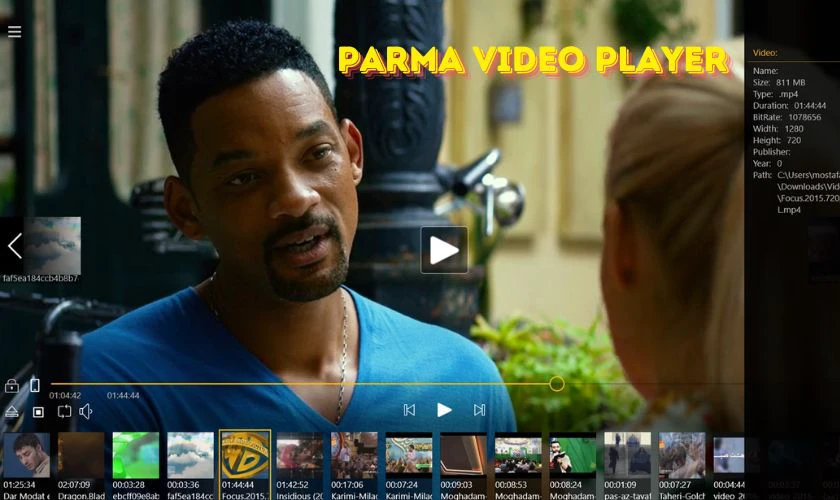This screenshot has width=840, height=500.
Task: Click the Publisher: label in info panel
Action: [x=771, y=152]
